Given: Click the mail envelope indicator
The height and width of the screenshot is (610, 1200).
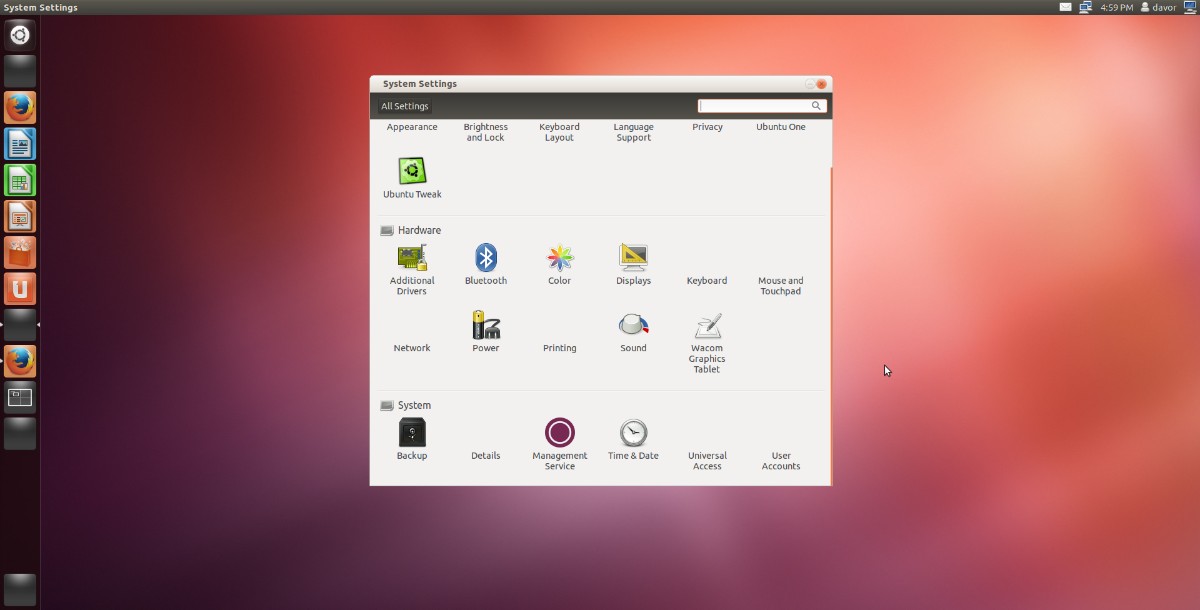Looking at the screenshot, I should click(1066, 7).
